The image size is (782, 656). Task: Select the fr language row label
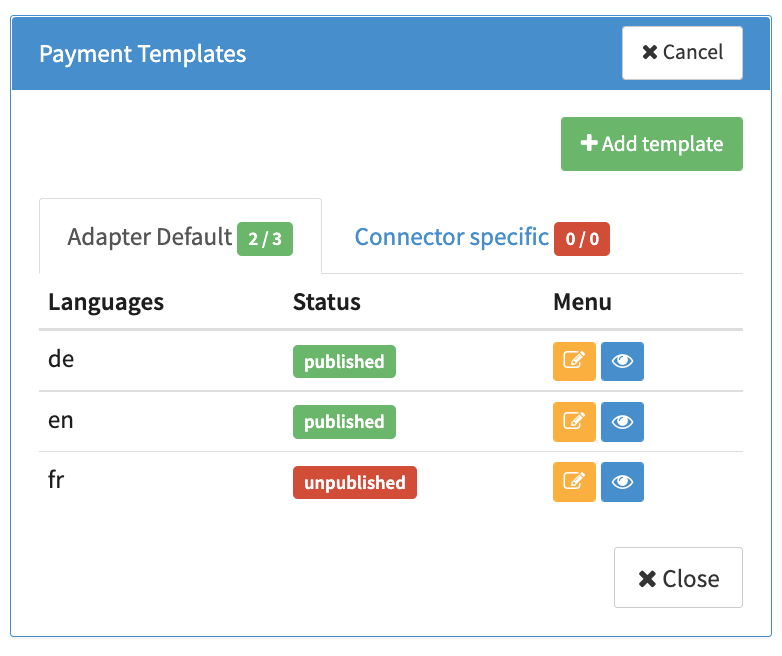coord(57,480)
